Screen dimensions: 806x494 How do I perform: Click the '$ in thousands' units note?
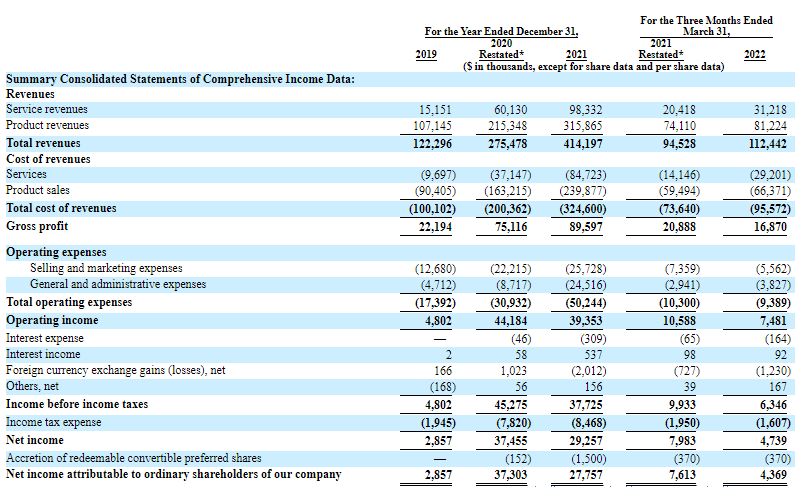tap(593, 66)
